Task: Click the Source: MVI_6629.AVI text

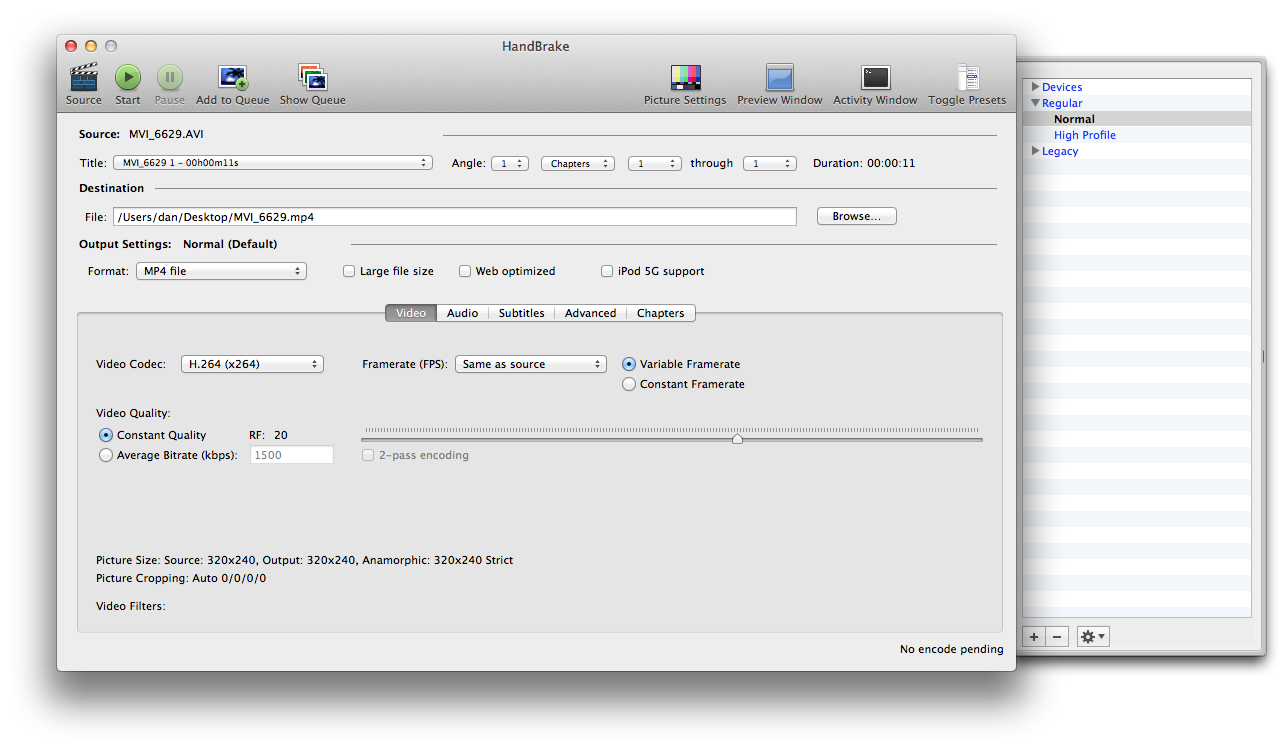Action: coord(141,134)
